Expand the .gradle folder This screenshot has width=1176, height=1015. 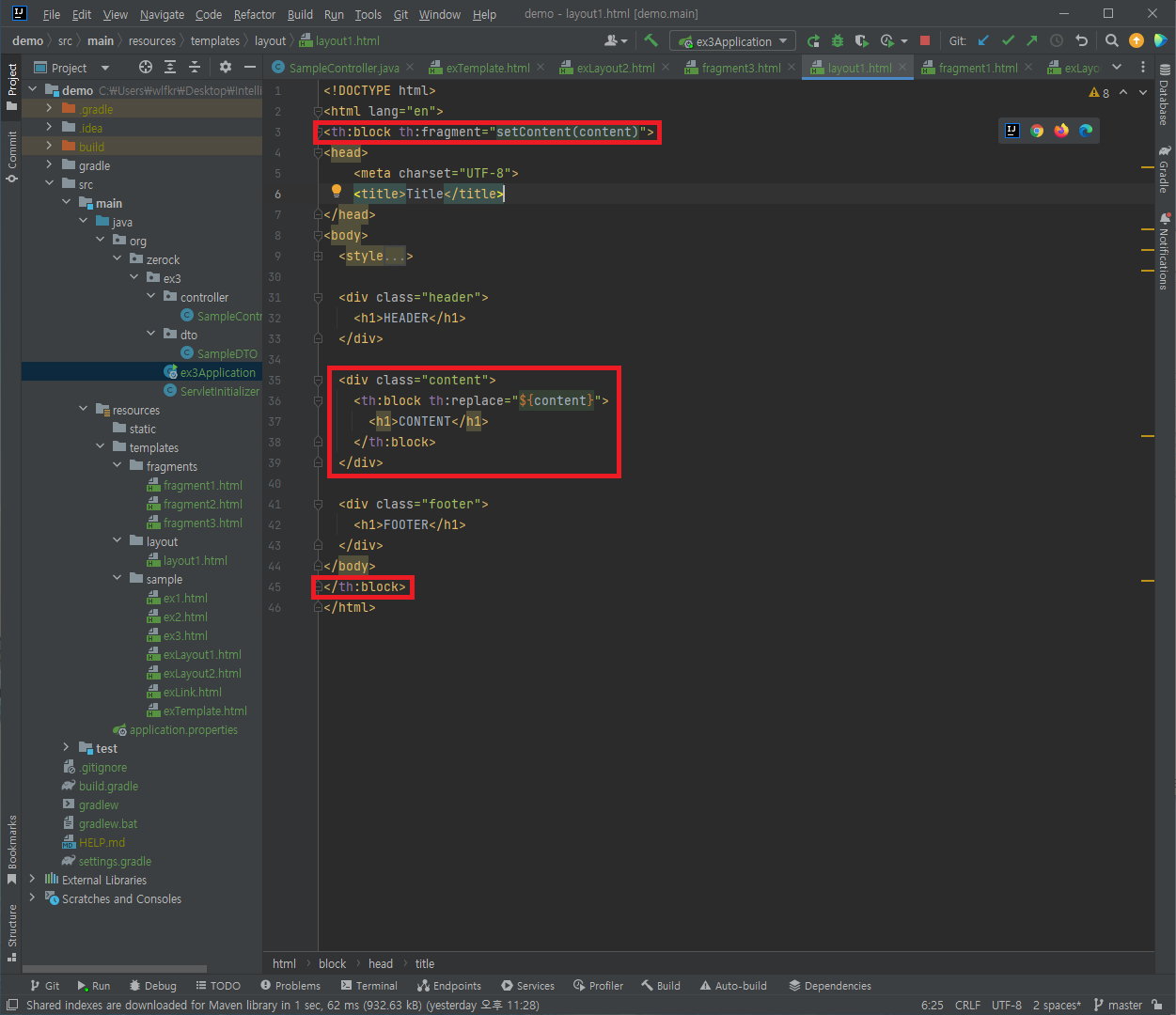click(x=49, y=109)
